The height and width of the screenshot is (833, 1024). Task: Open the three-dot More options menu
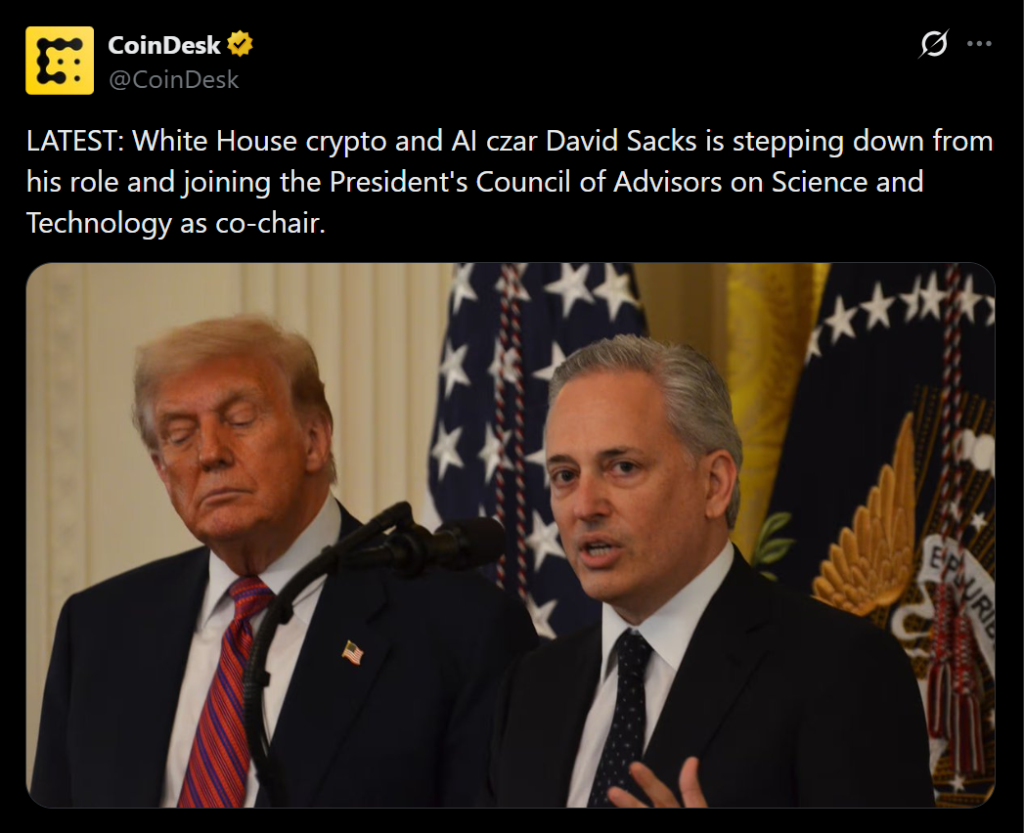tap(979, 44)
